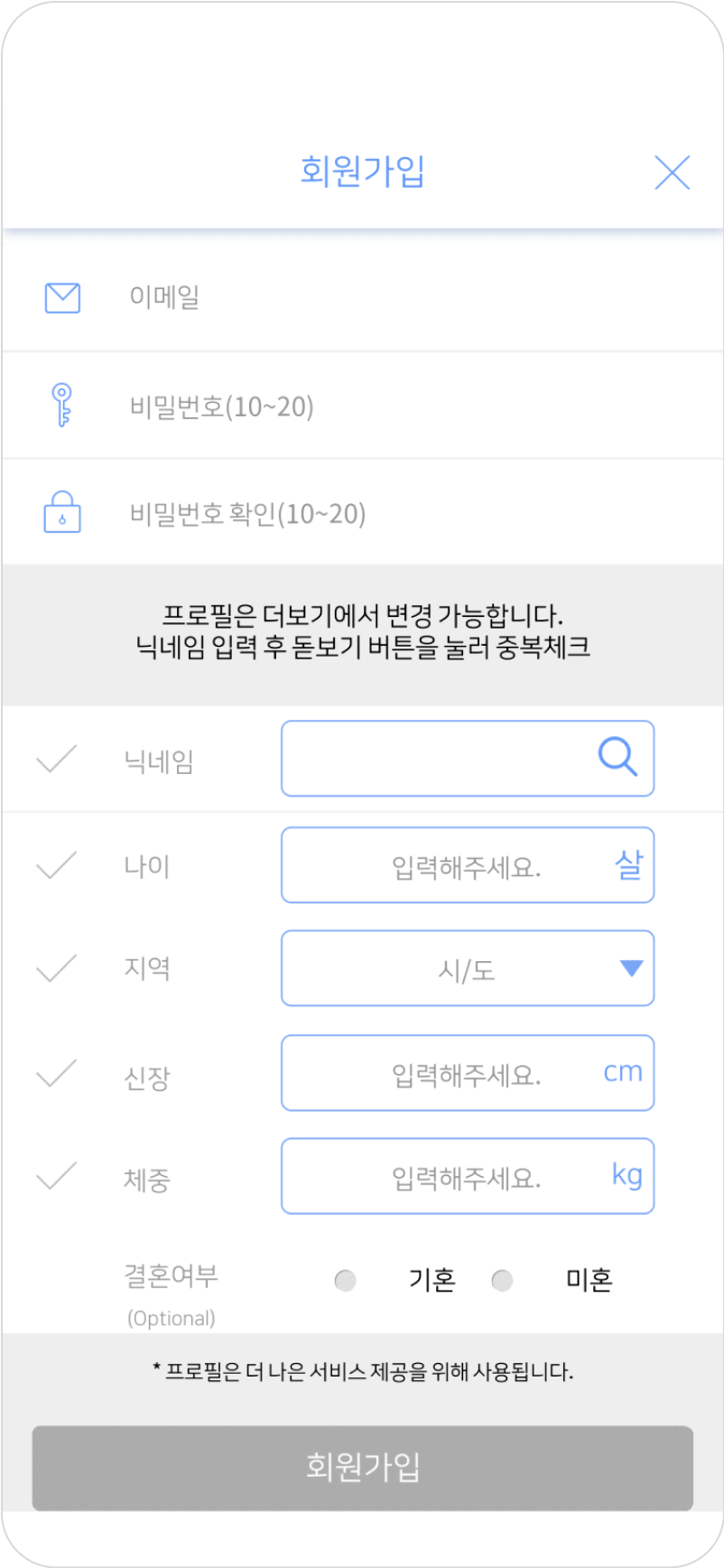Click the 체중 weight input box
This screenshot has width=724, height=1568.
pos(467,1176)
